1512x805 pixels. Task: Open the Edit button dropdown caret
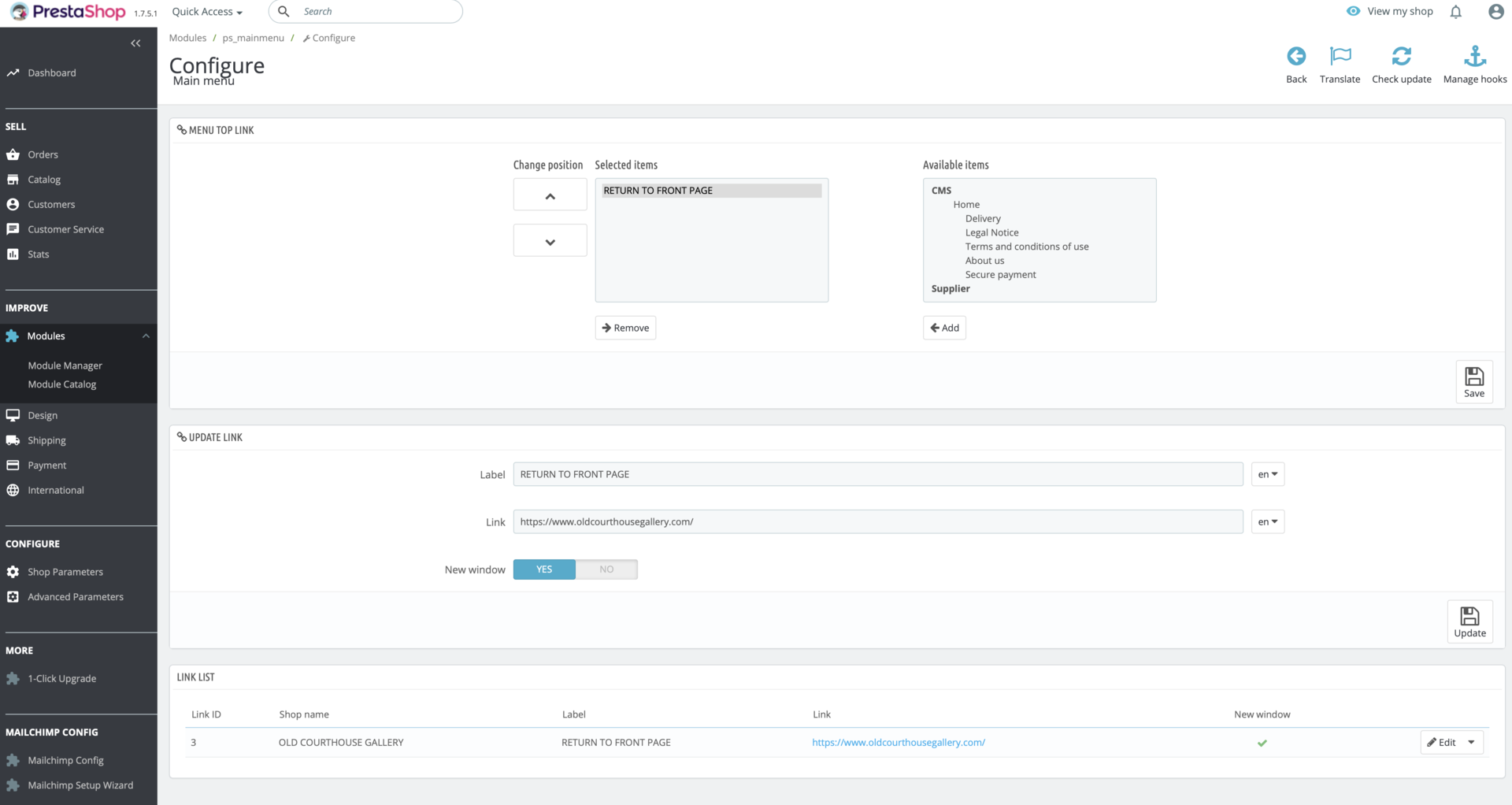[1471, 742]
